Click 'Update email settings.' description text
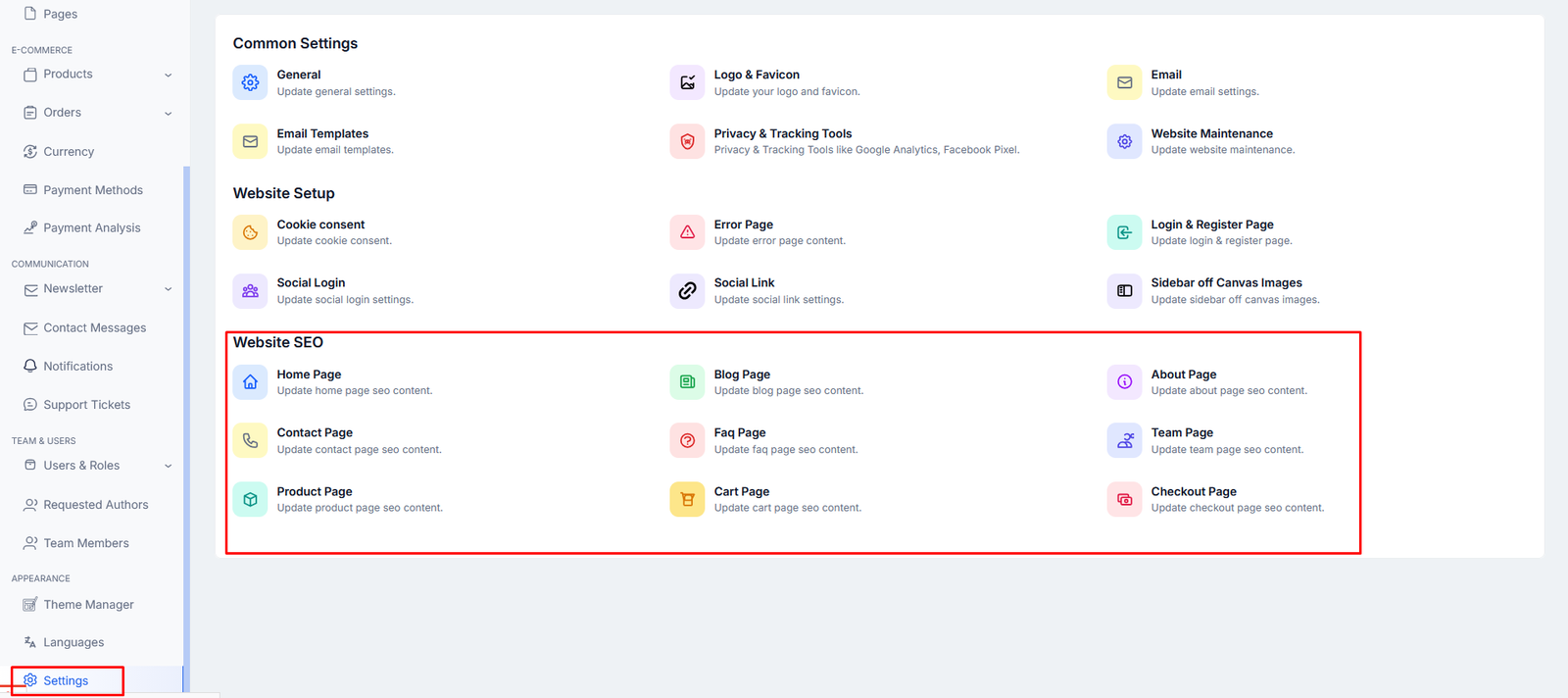The height and width of the screenshot is (698, 1568). pyautogui.click(x=1204, y=91)
